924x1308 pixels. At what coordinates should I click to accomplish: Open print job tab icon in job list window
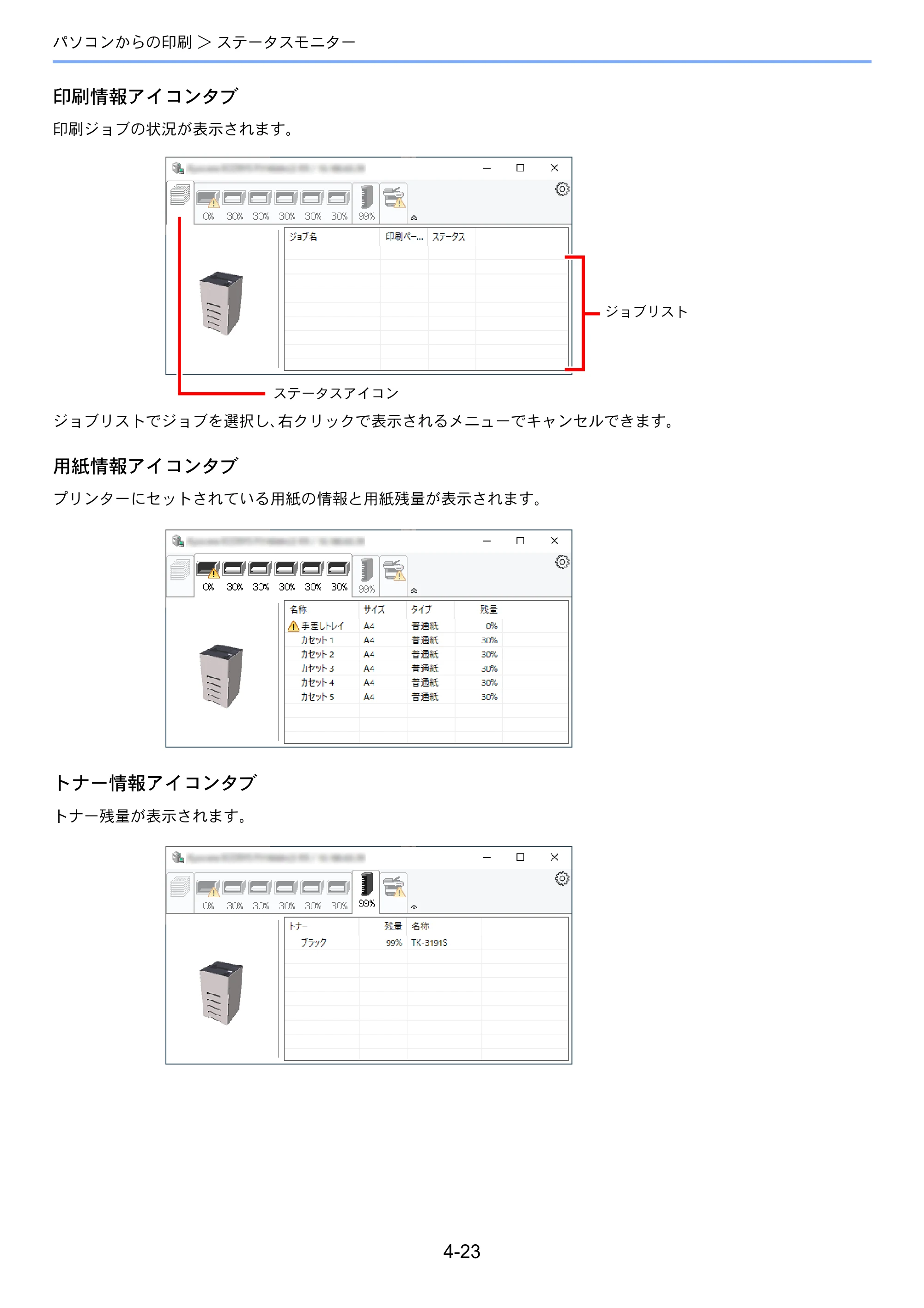(180, 195)
